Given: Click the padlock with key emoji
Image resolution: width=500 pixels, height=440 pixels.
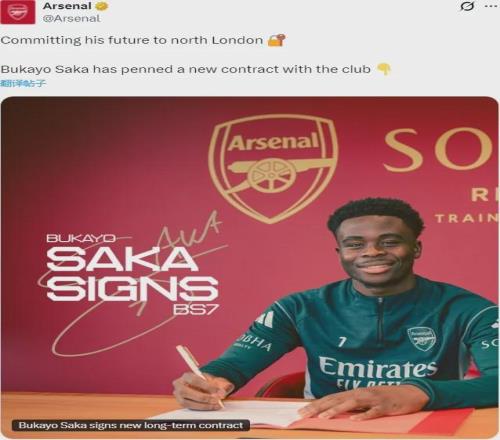Looking at the screenshot, I should click(277, 40).
